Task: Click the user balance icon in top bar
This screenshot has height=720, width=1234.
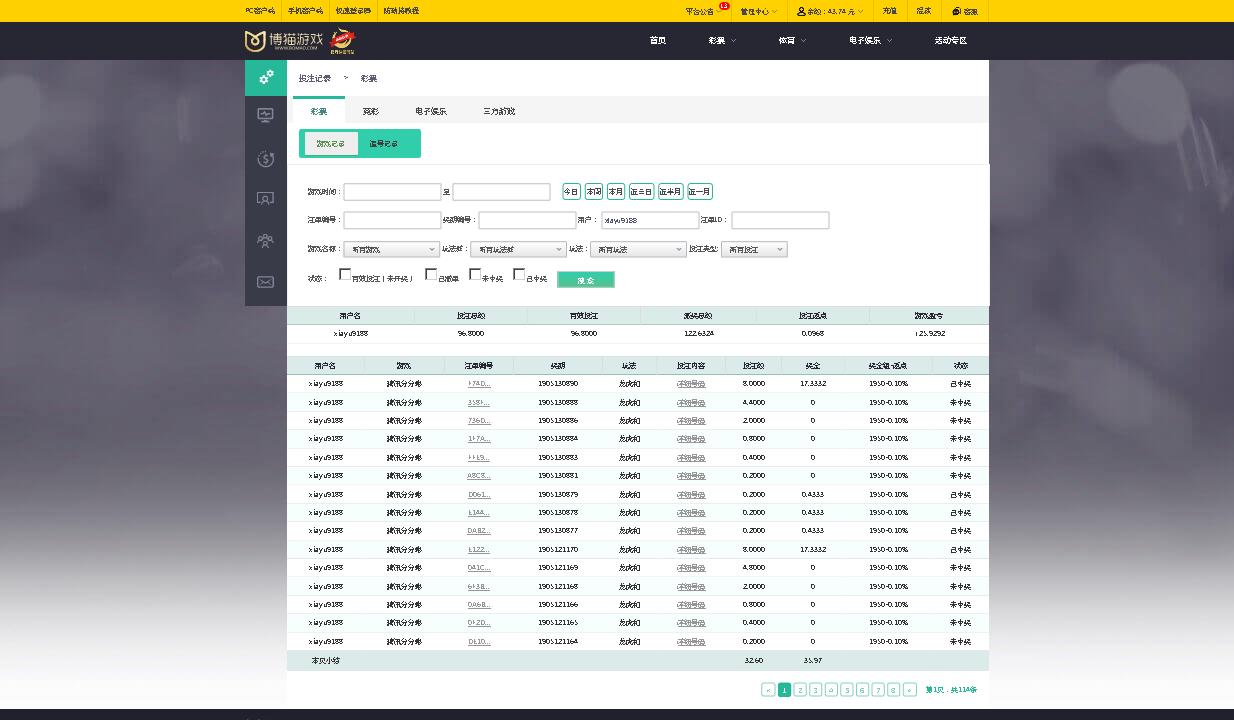Action: coord(802,11)
